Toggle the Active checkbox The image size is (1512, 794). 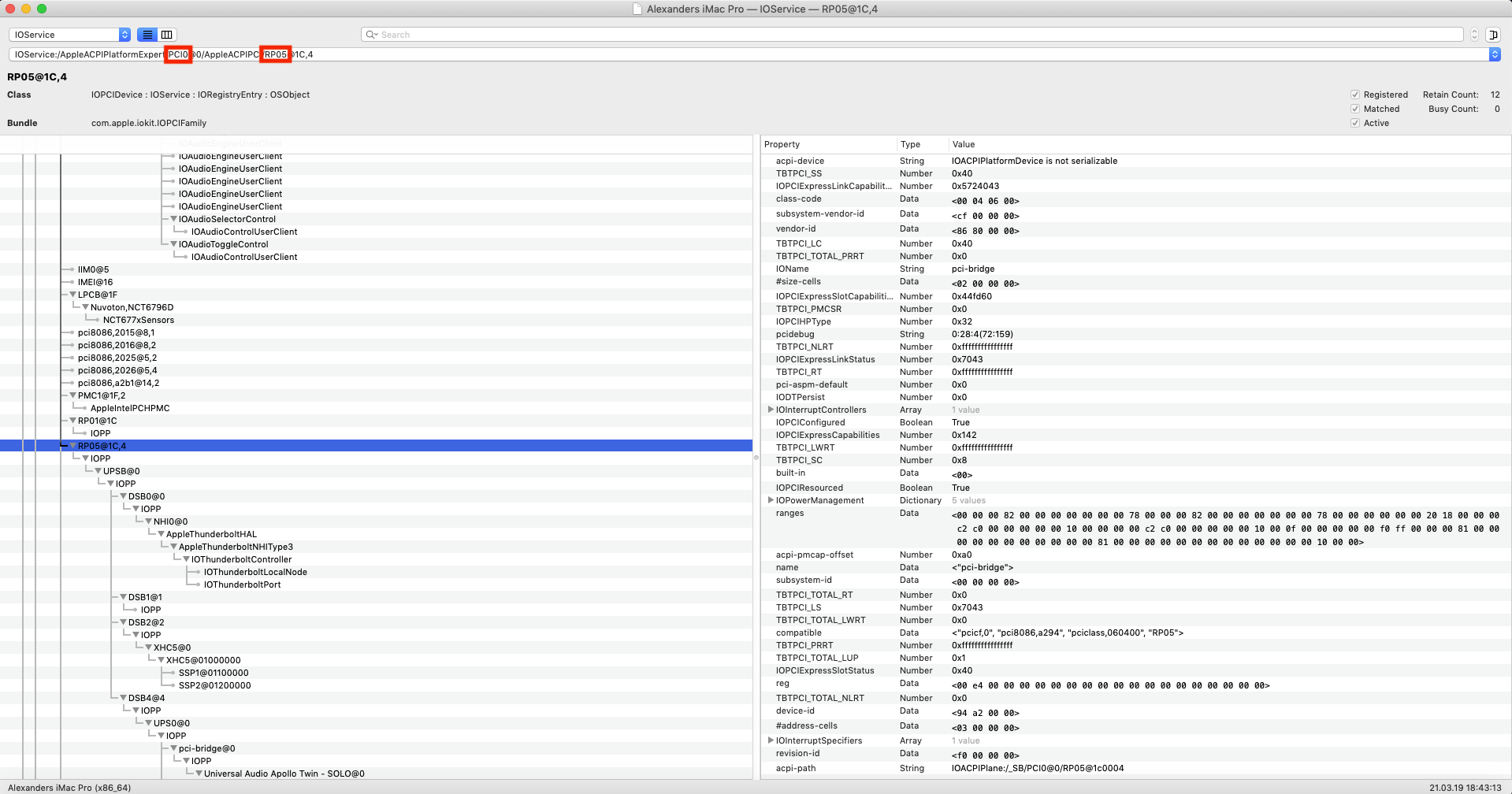click(1355, 123)
